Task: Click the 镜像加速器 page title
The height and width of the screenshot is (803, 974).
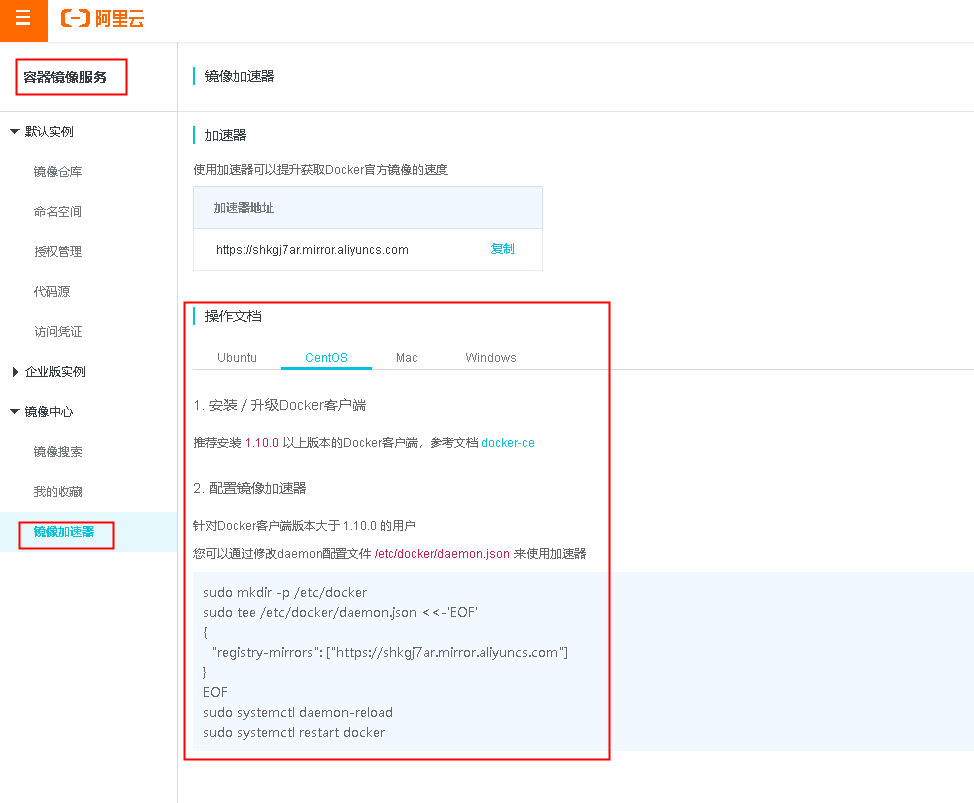Action: click(239, 76)
